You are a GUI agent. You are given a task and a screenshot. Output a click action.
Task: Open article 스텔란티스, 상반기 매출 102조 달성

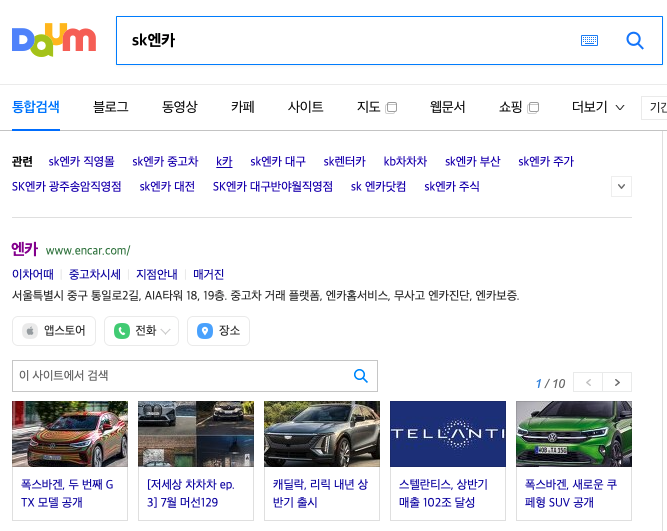point(444,493)
